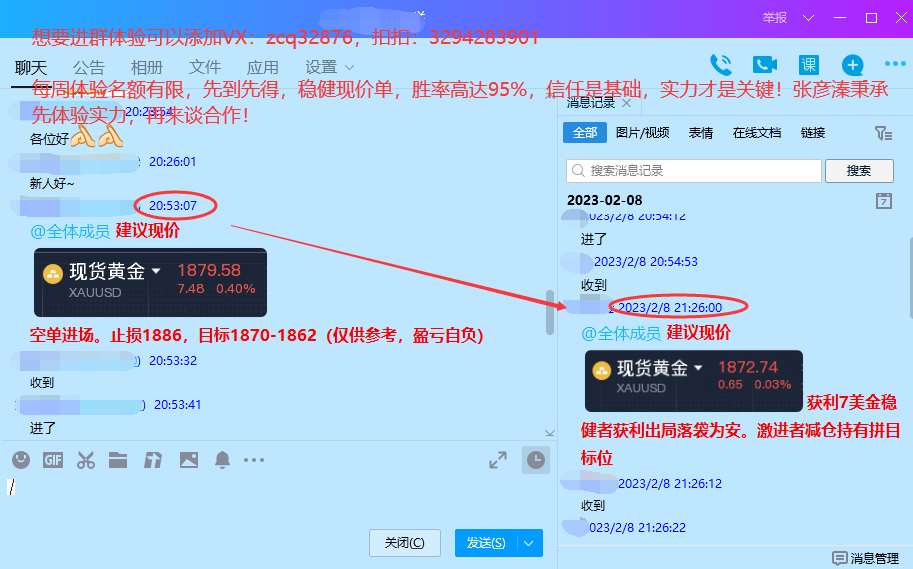
Task: Click the 搜索消息记录 search field
Action: coord(692,171)
